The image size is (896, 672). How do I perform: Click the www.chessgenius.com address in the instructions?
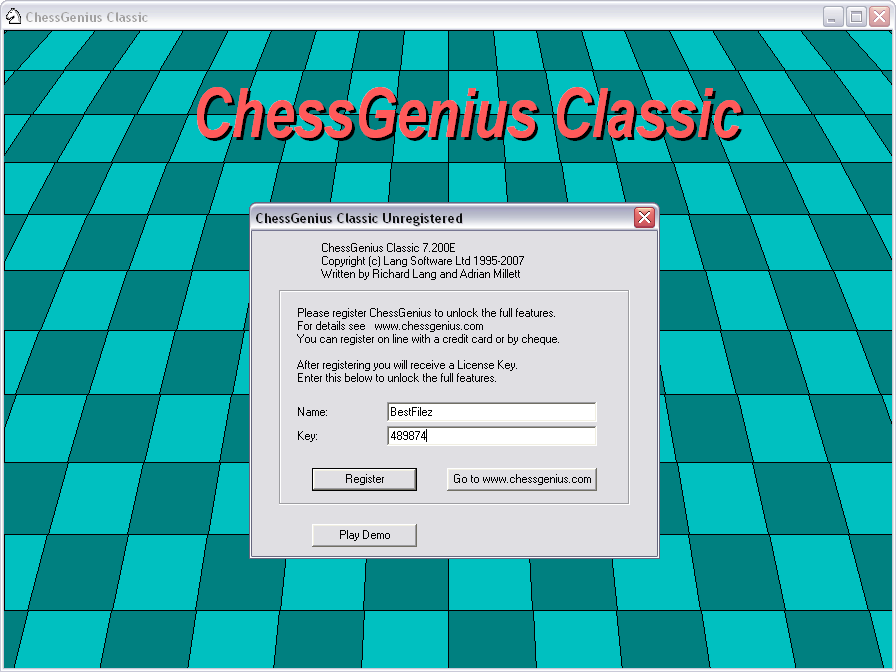pyautogui.click(x=428, y=326)
